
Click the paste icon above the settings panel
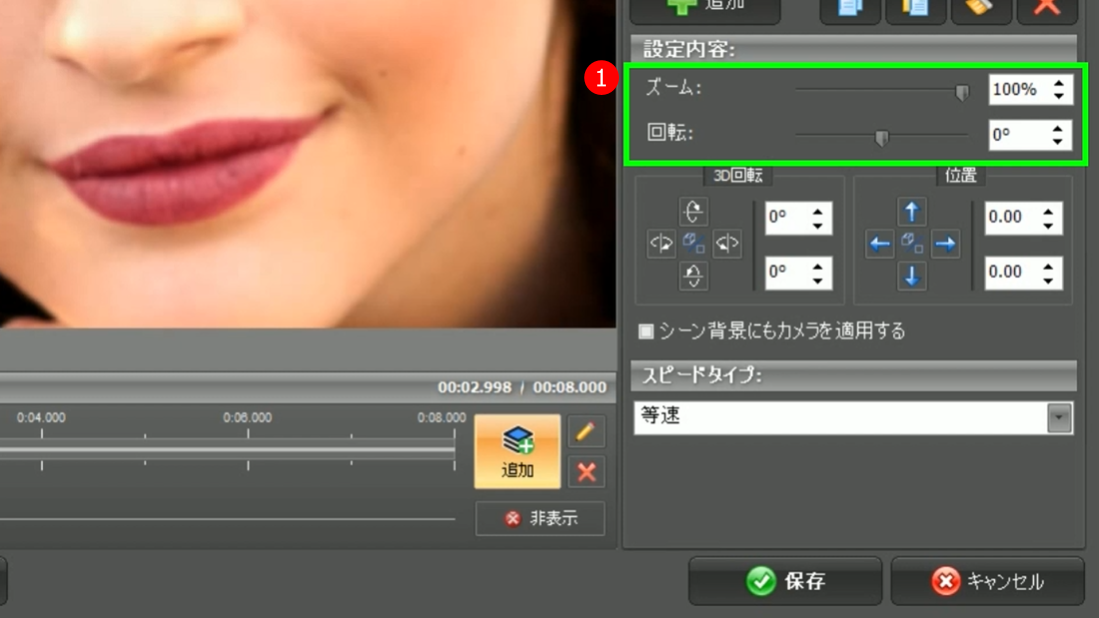(x=915, y=8)
